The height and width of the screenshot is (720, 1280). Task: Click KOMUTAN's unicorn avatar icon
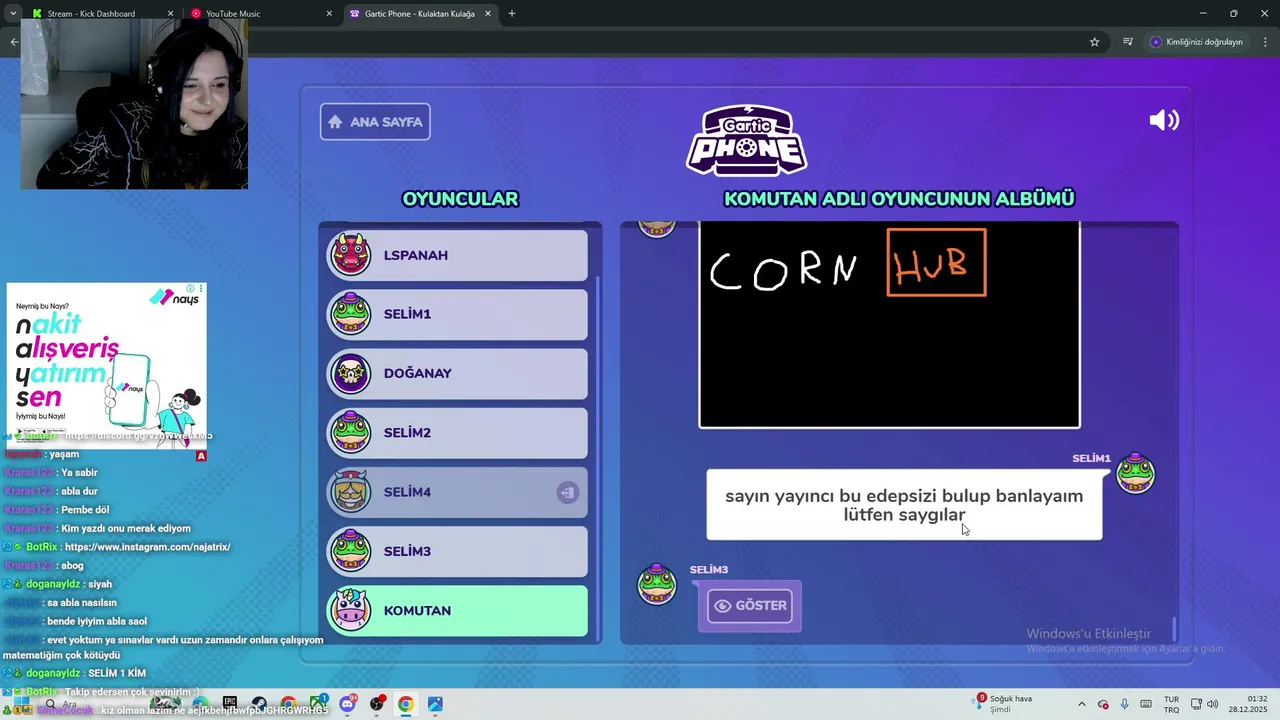(x=351, y=610)
